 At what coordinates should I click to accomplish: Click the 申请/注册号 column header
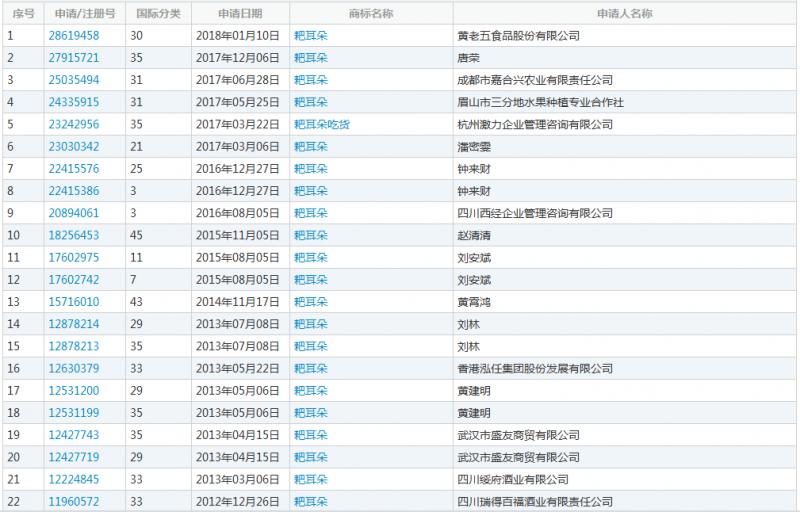point(85,14)
